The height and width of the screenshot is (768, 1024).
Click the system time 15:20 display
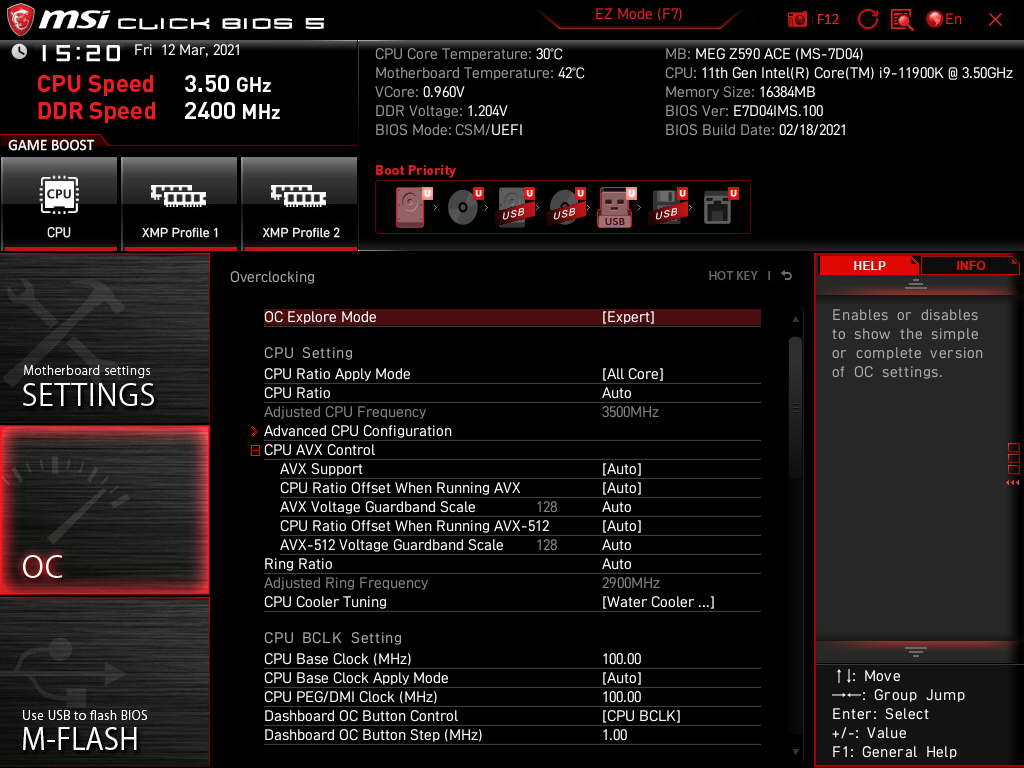pyautogui.click(x=80, y=52)
